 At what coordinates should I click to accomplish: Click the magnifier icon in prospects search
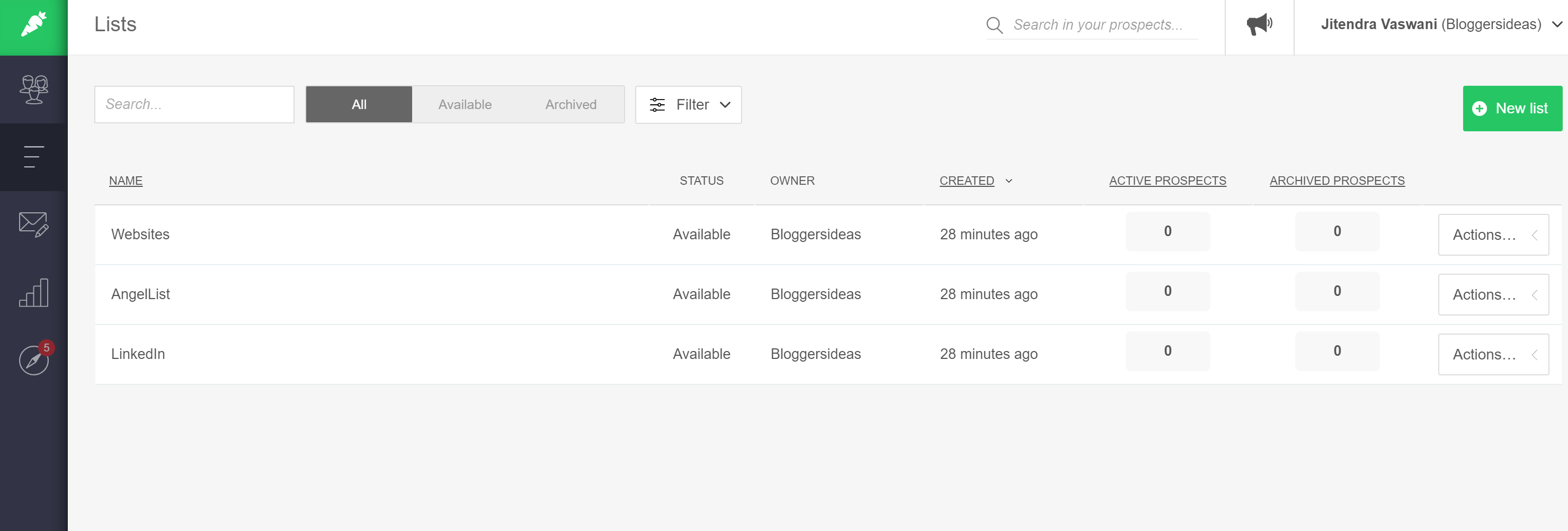(994, 25)
